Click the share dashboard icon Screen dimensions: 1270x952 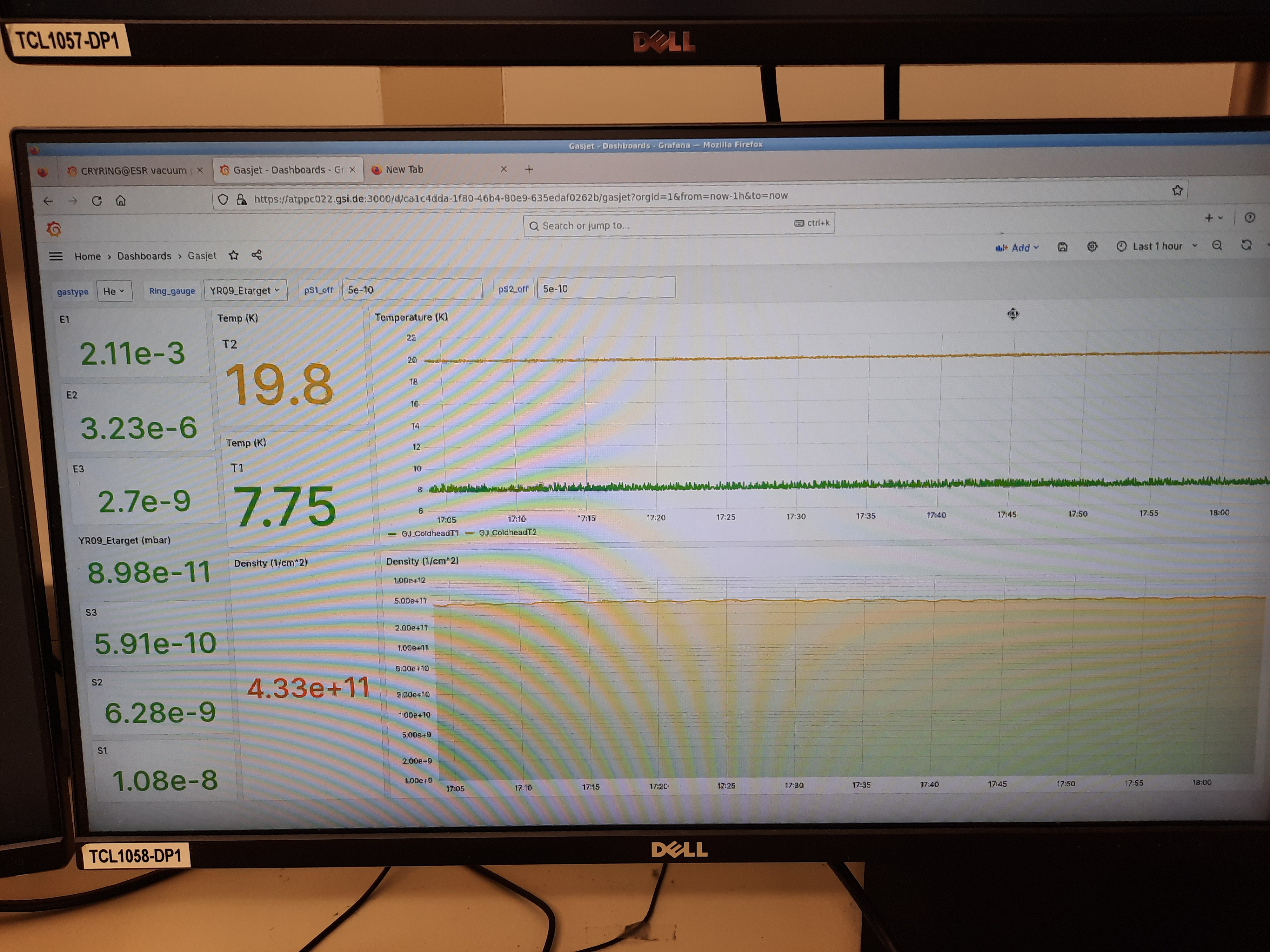coord(257,255)
